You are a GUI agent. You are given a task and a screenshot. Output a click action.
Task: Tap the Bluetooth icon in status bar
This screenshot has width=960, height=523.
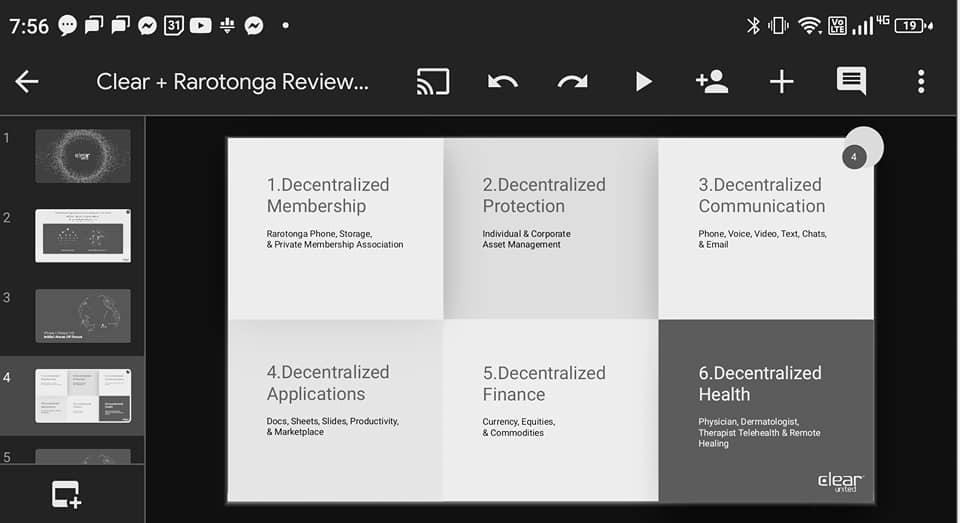click(753, 26)
